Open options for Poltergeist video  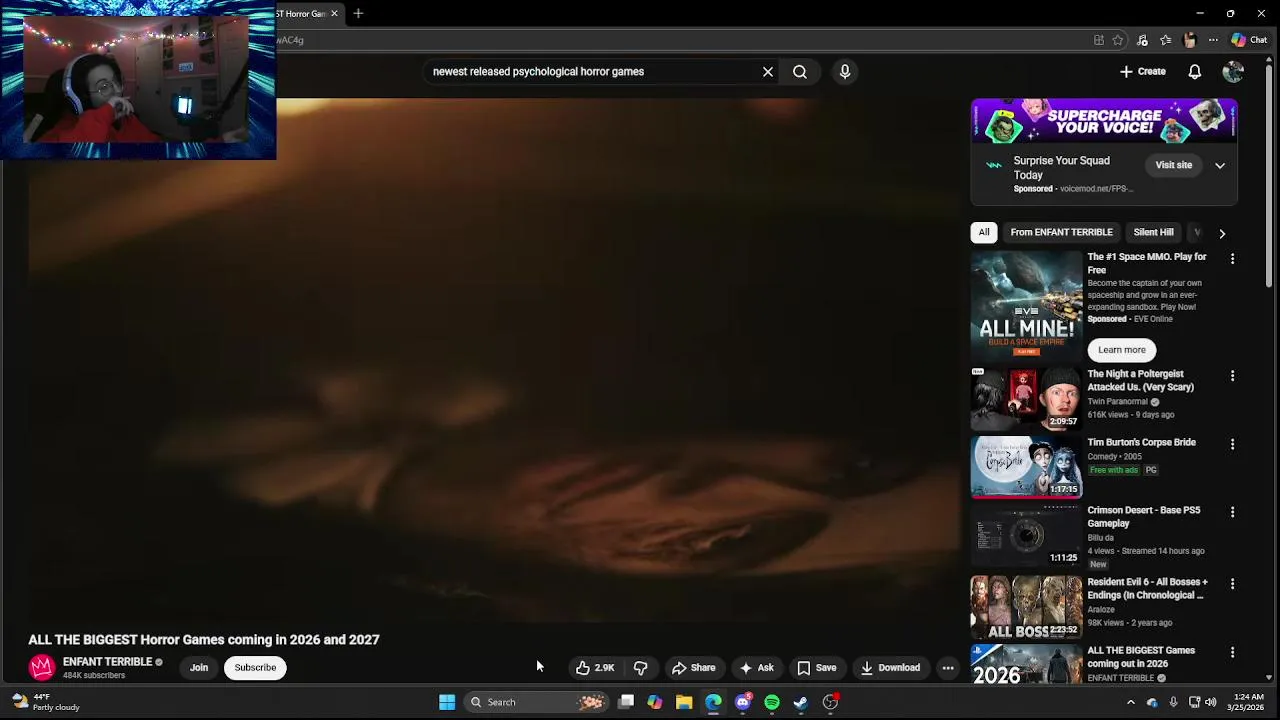pyautogui.click(x=1232, y=376)
